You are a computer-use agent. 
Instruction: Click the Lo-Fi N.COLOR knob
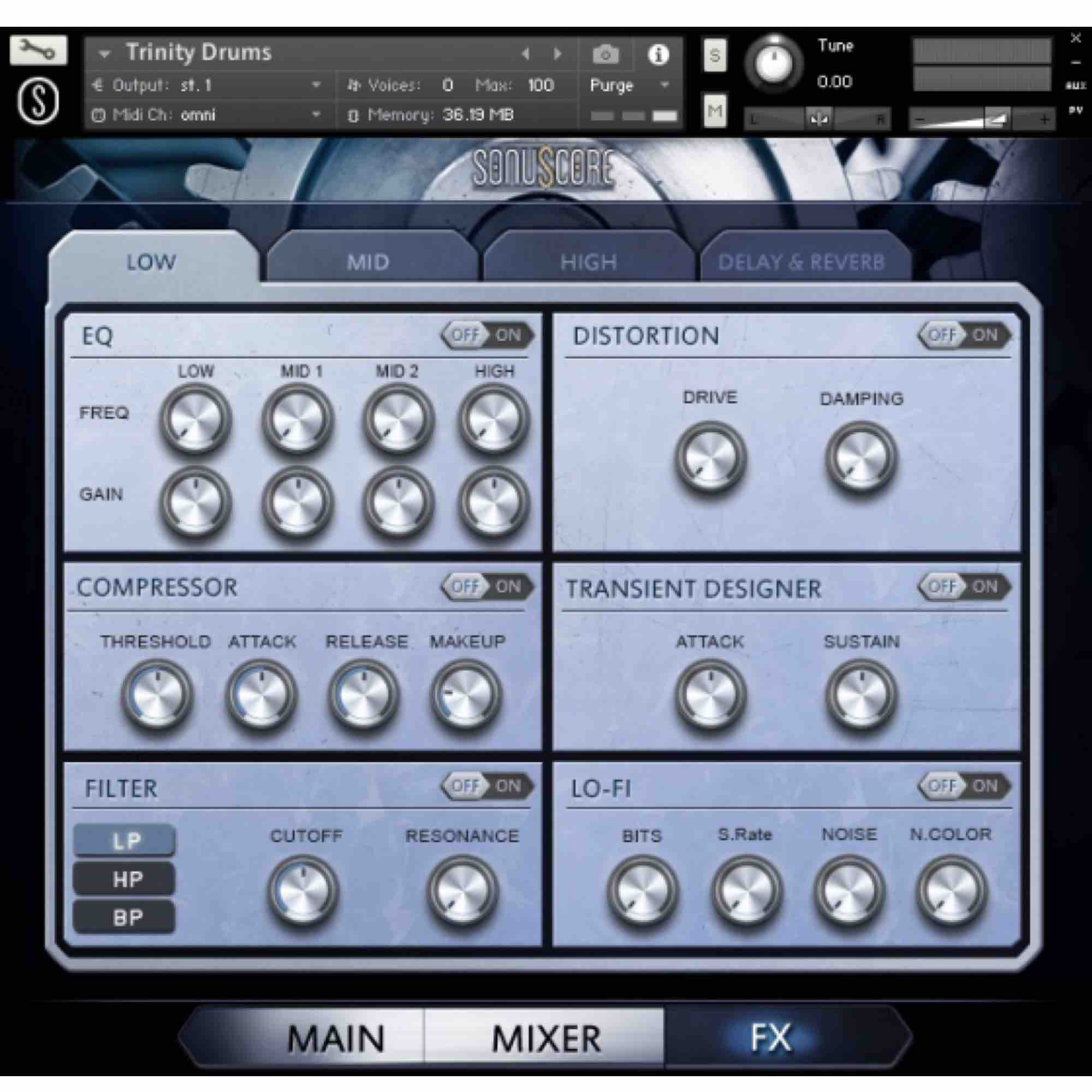click(951, 890)
